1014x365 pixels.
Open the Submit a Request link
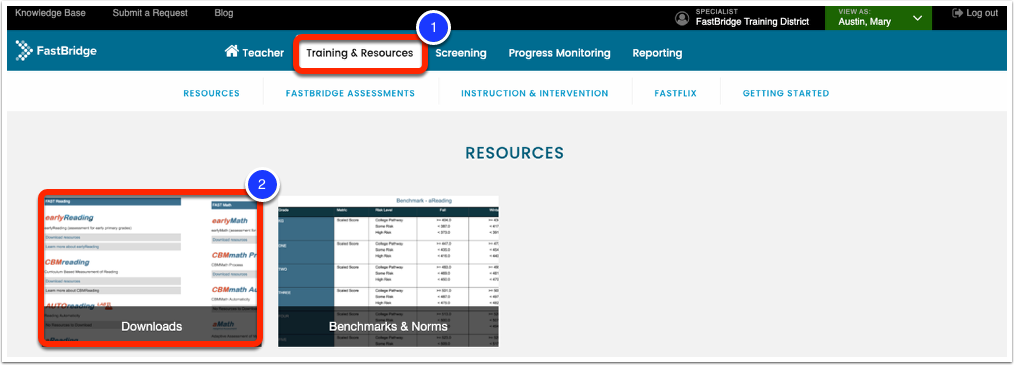tap(150, 13)
